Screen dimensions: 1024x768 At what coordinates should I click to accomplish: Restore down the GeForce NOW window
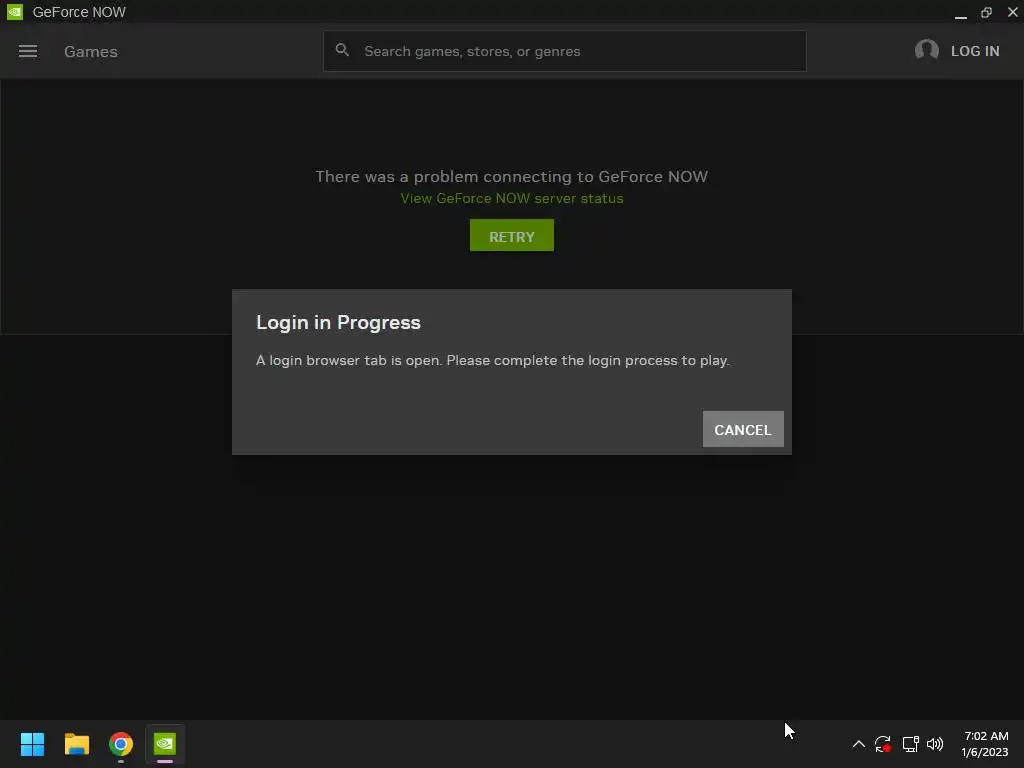[x=987, y=12]
